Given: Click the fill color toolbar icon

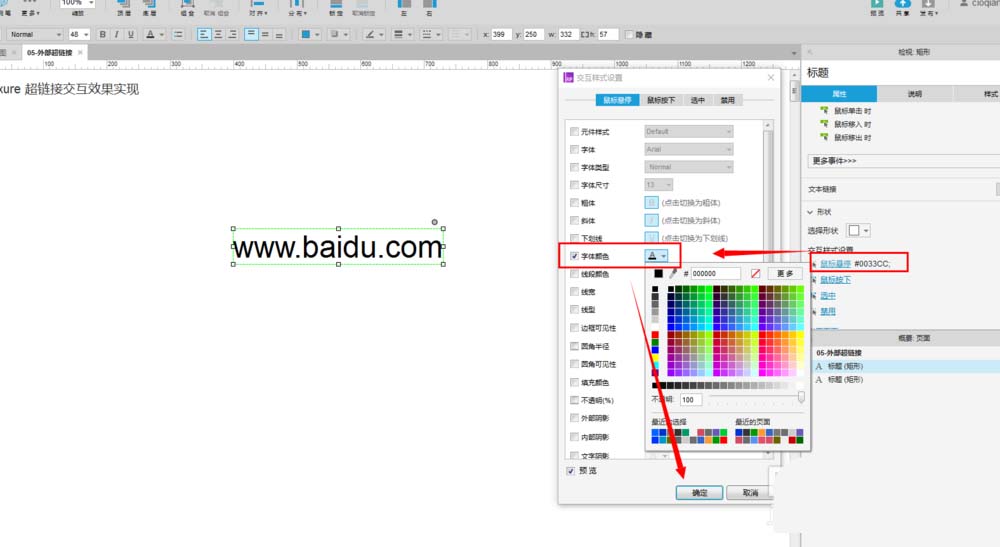Looking at the screenshot, I should pyautogui.click(x=305, y=34).
